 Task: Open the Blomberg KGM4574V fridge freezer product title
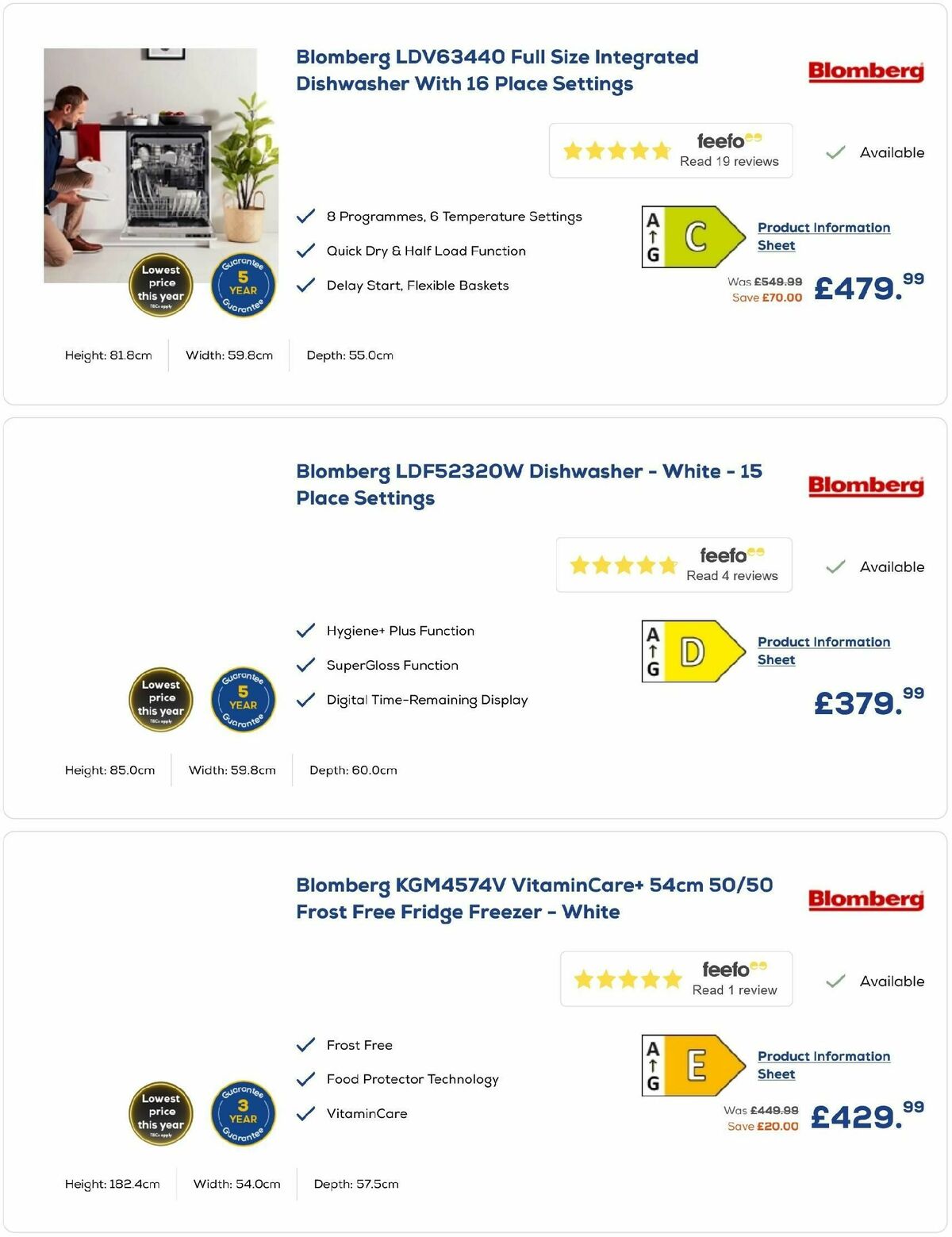(534, 897)
